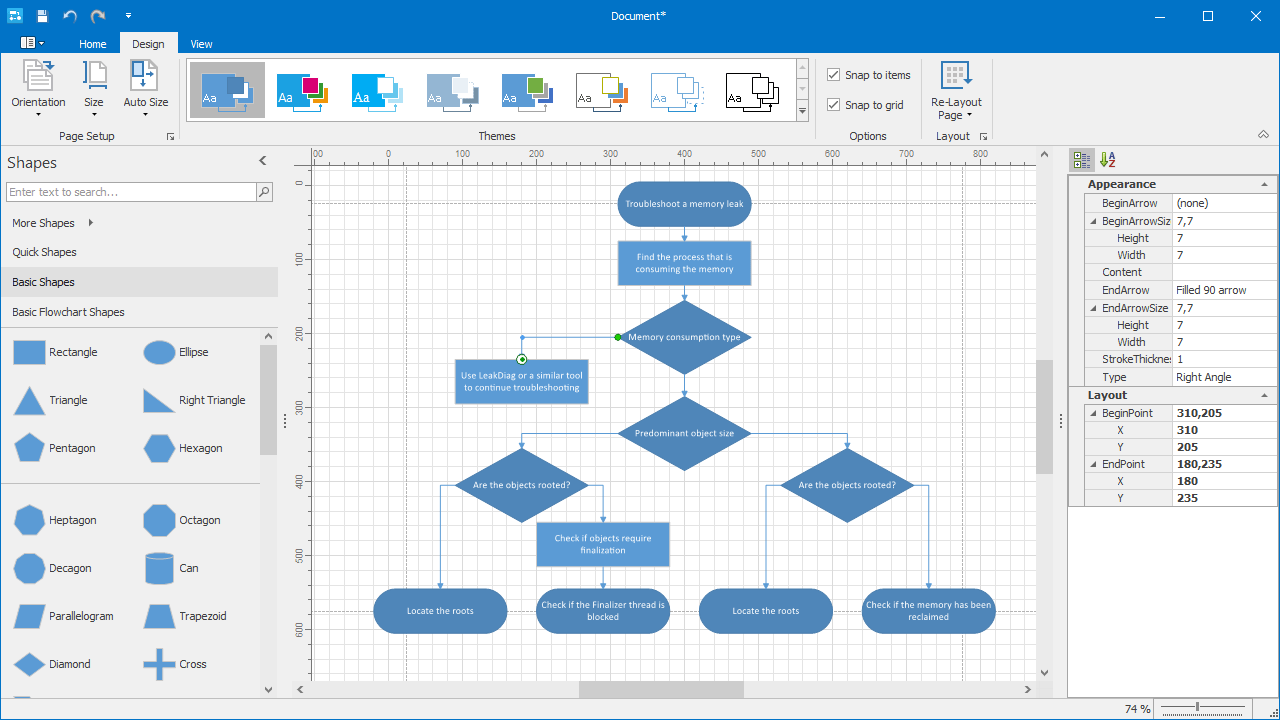Pick the Can shape

click(x=171, y=568)
